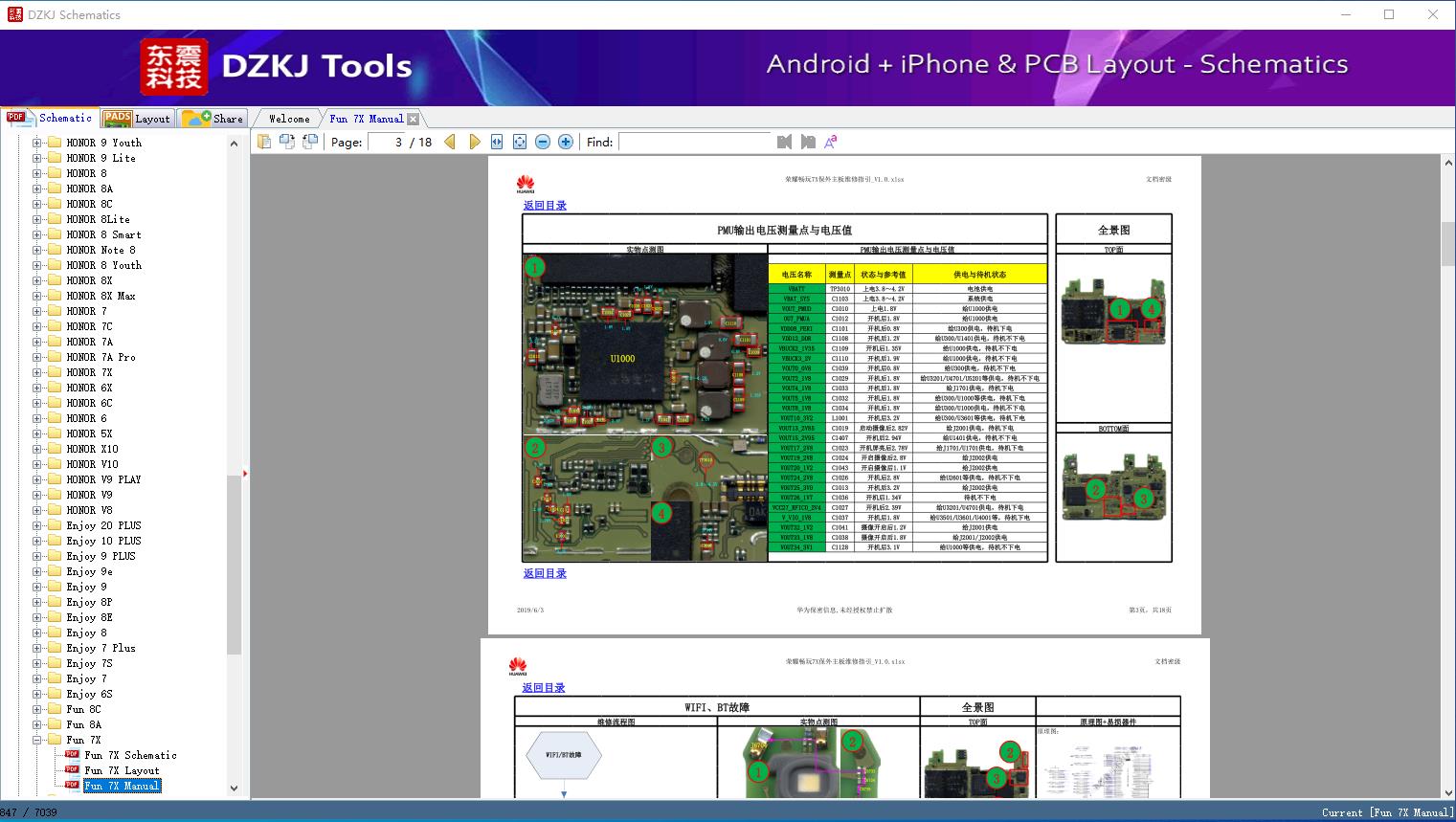
Task: Expand the HONOR 8 Smart folder
Action: (x=36, y=234)
